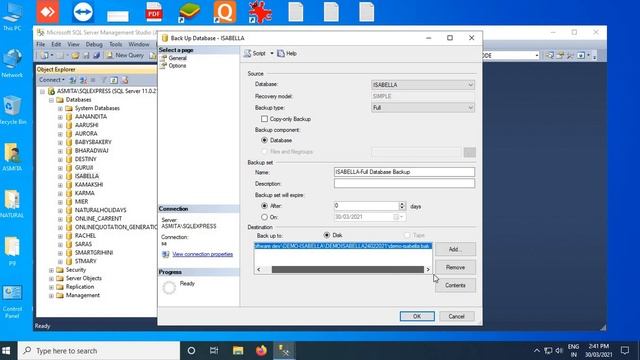The image size is (640, 360).
Task: Open TeamViewer desktop icon
Action: pos(83,11)
